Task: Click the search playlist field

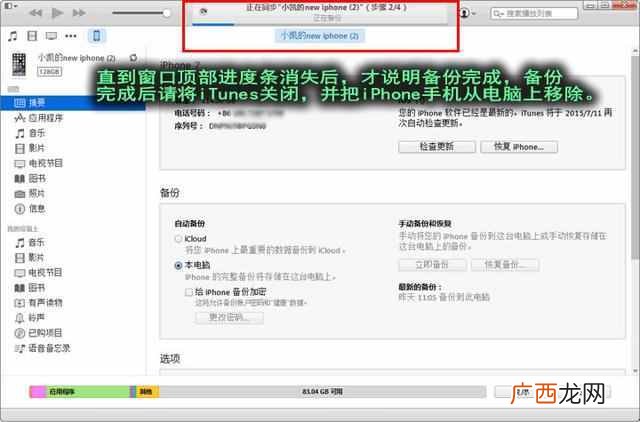Action: pos(534,13)
